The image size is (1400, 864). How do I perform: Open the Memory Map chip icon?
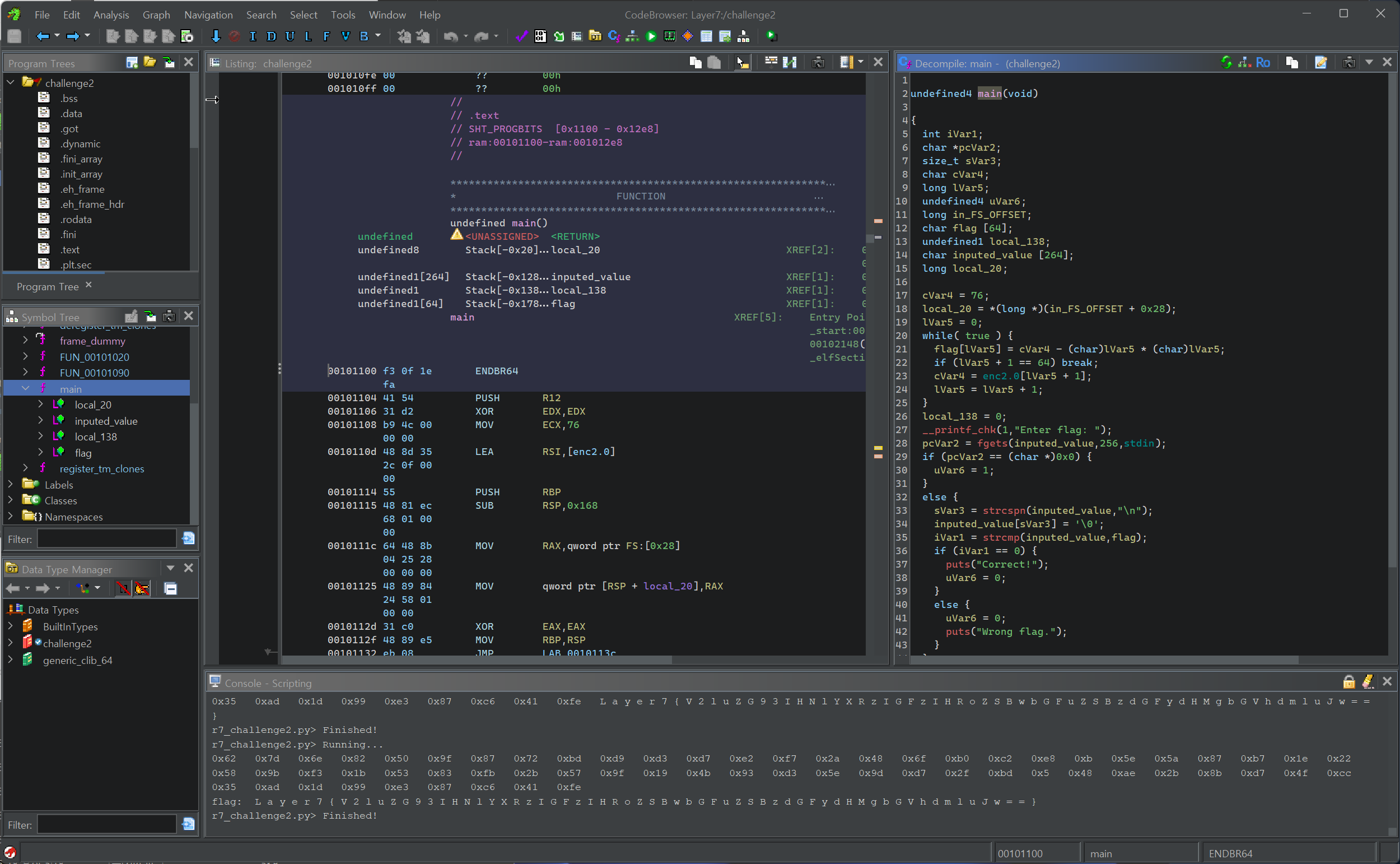click(669, 36)
